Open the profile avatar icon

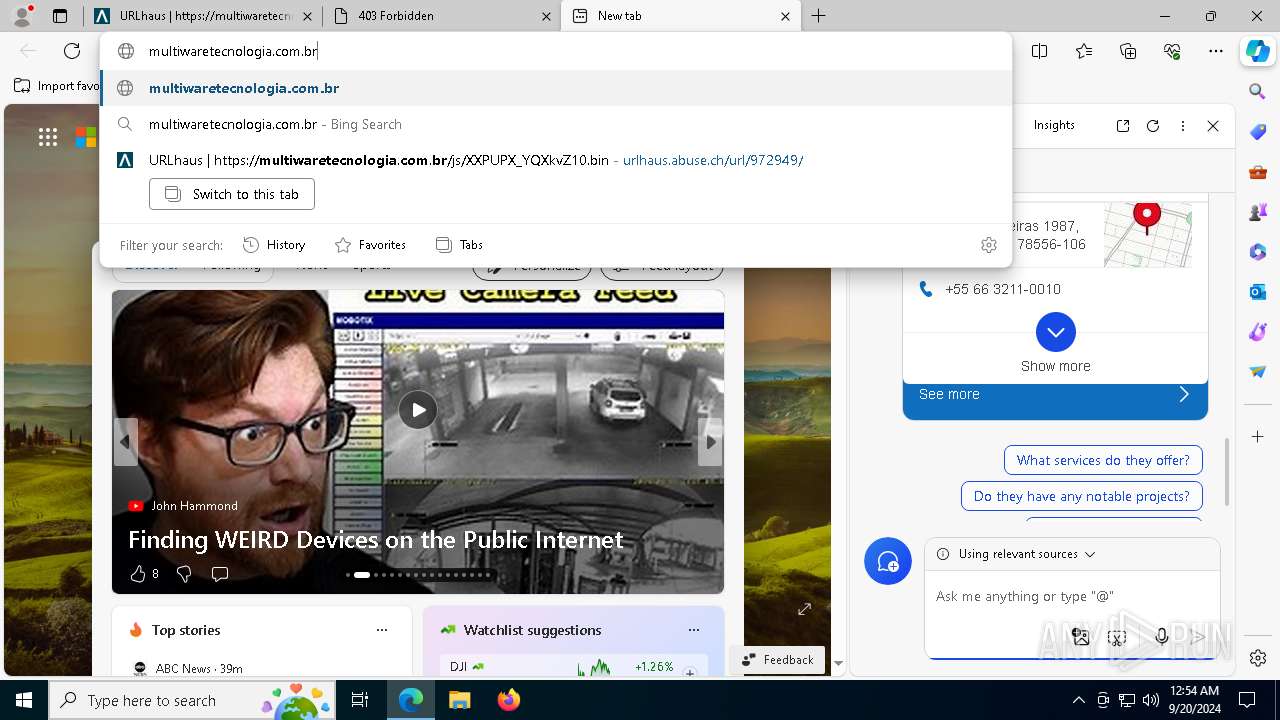click(x=21, y=16)
